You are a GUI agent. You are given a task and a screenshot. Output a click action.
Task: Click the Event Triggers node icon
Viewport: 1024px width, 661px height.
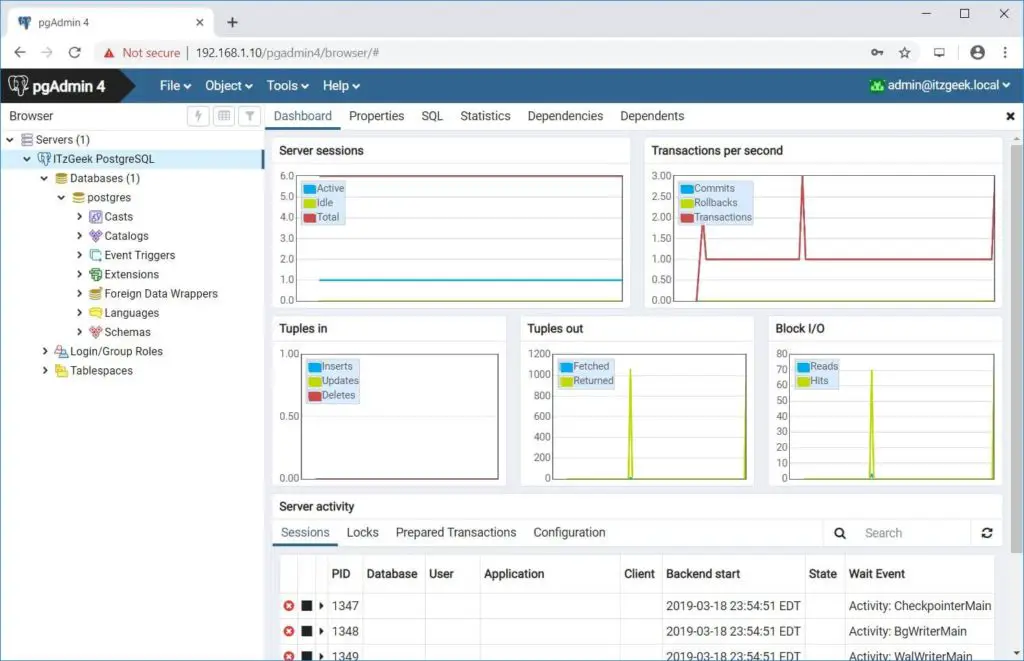pyautogui.click(x=95, y=255)
